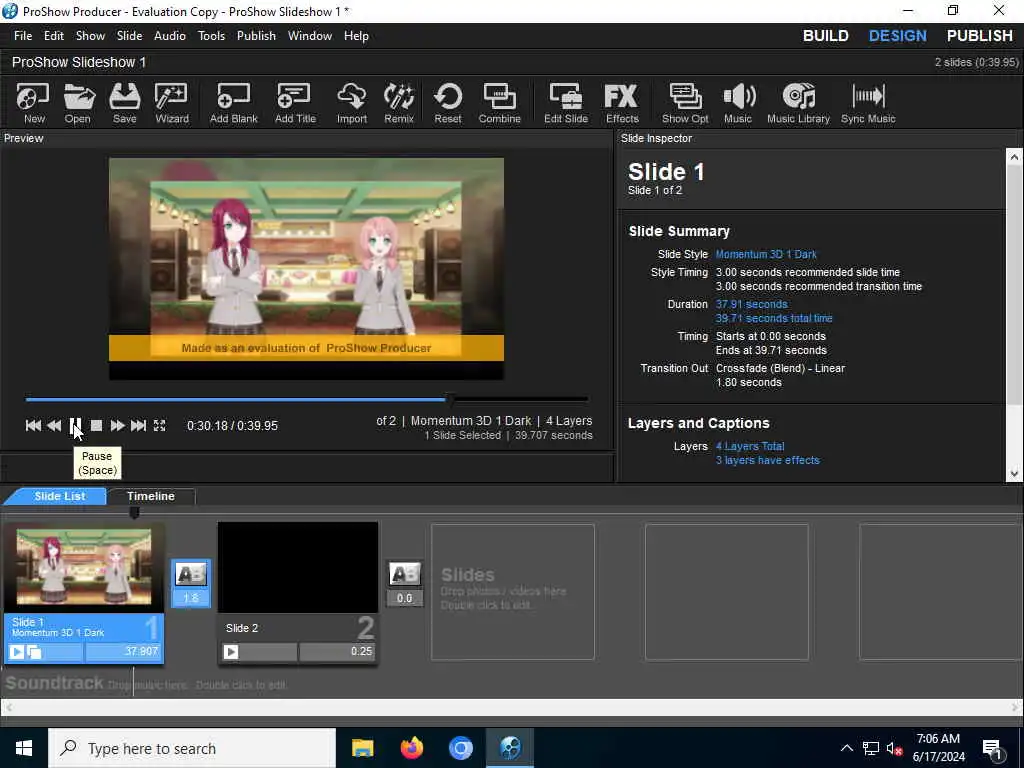Rewind the preview playback
Screen dimensions: 1024x768
click(x=54, y=426)
